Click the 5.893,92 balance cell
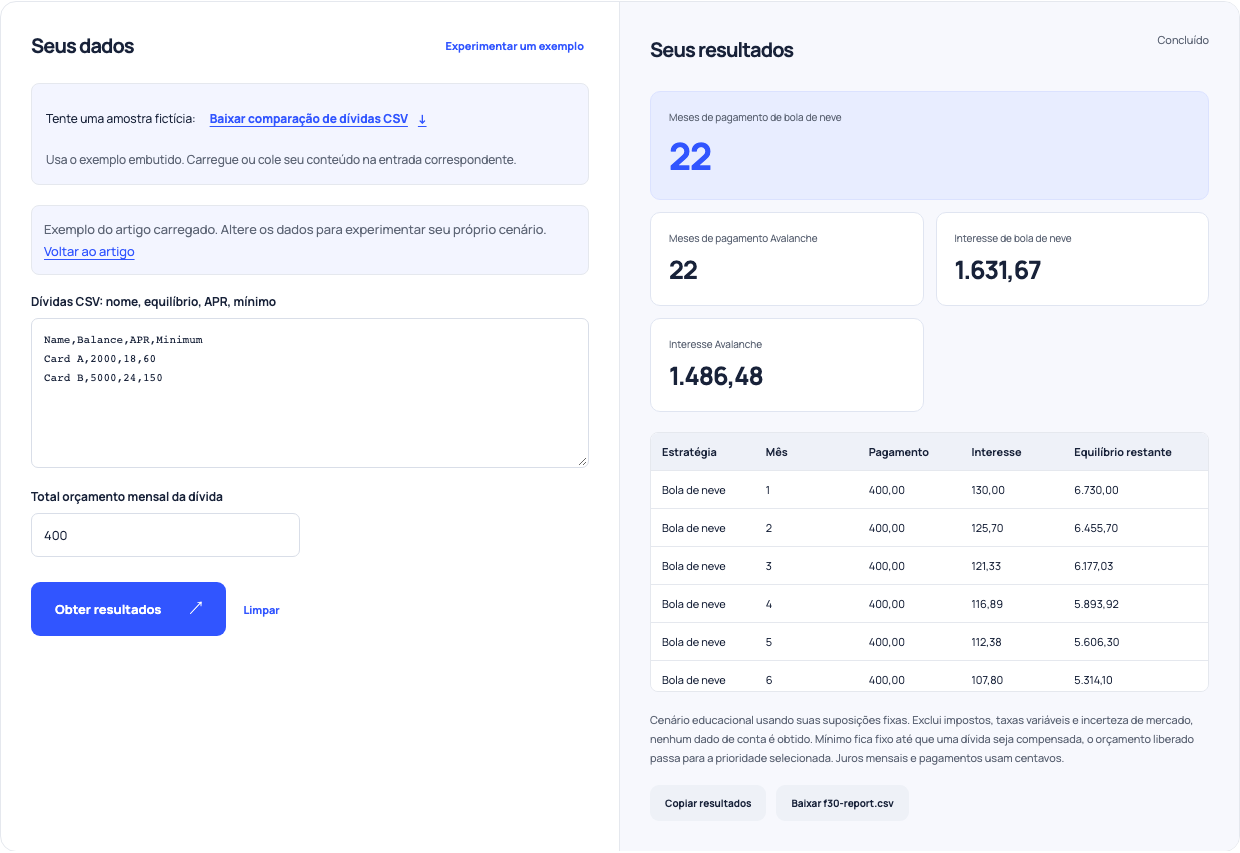 click(1096, 604)
